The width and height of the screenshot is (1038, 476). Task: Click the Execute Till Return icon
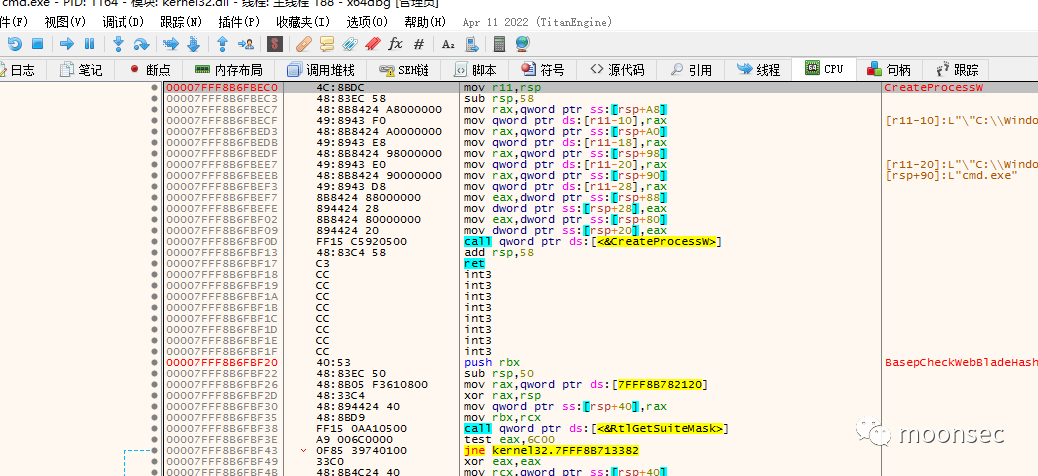point(222,44)
